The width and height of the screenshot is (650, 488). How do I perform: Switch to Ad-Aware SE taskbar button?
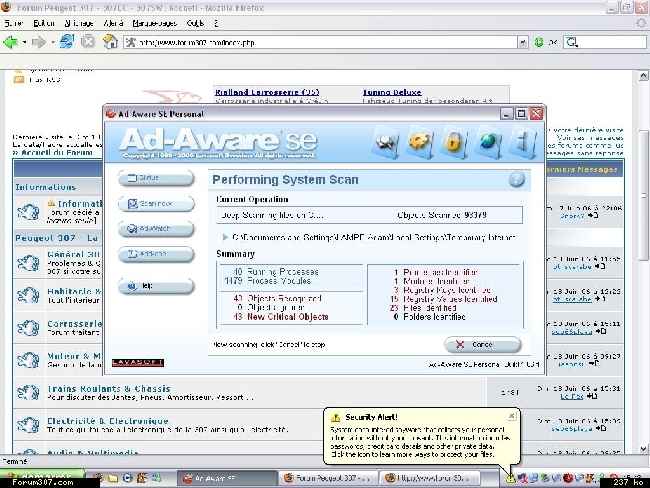click(x=227, y=478)
